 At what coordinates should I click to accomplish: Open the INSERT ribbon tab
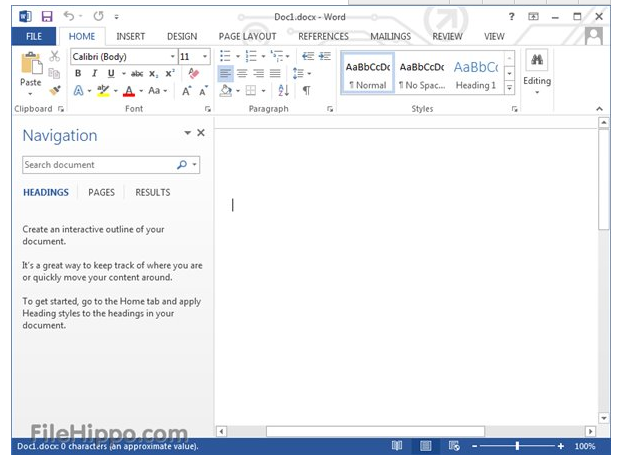coord(130,36)
